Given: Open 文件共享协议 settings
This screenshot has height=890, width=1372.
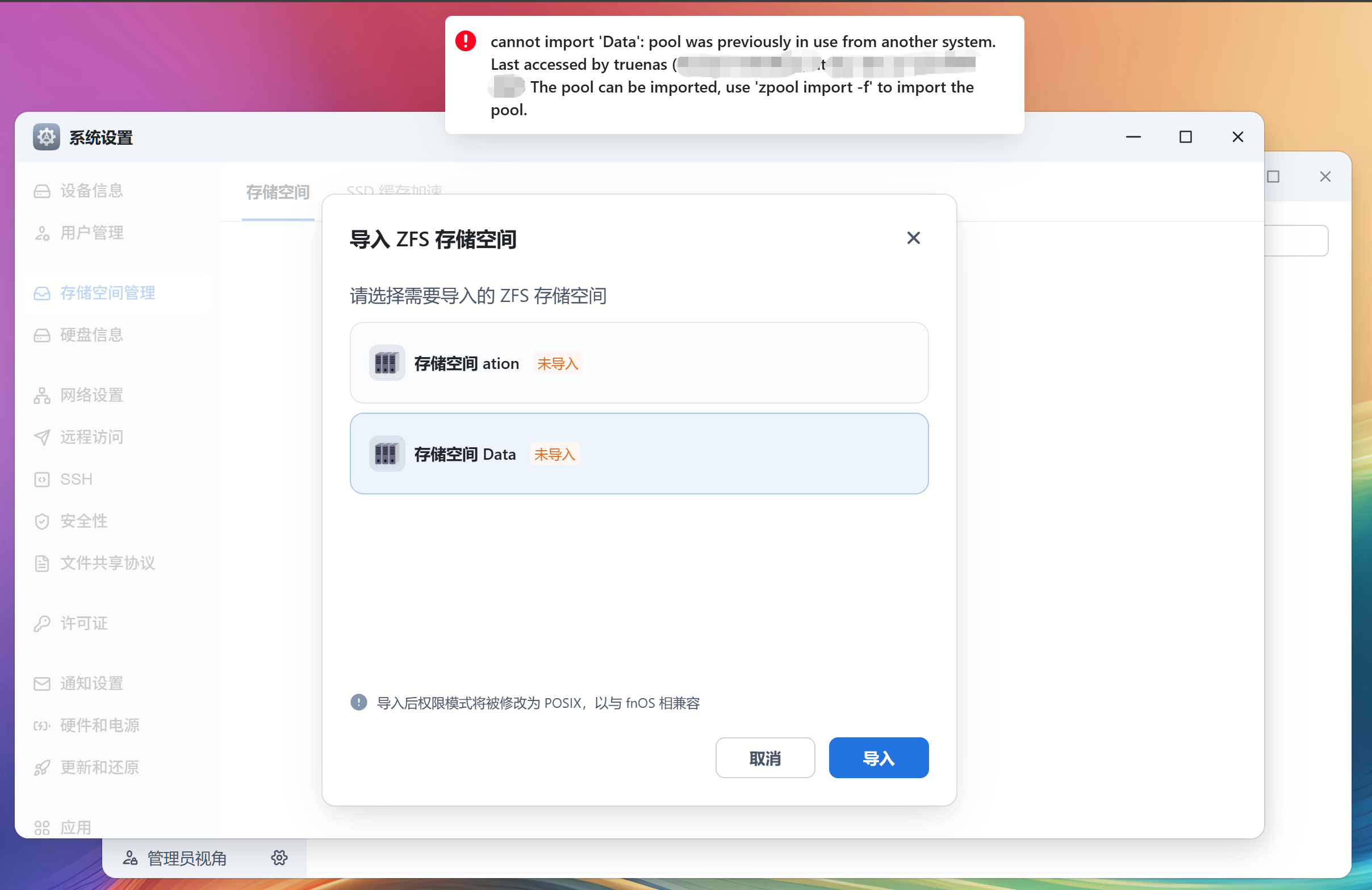Looking at the screenshot, I should (x=108, y=563).
